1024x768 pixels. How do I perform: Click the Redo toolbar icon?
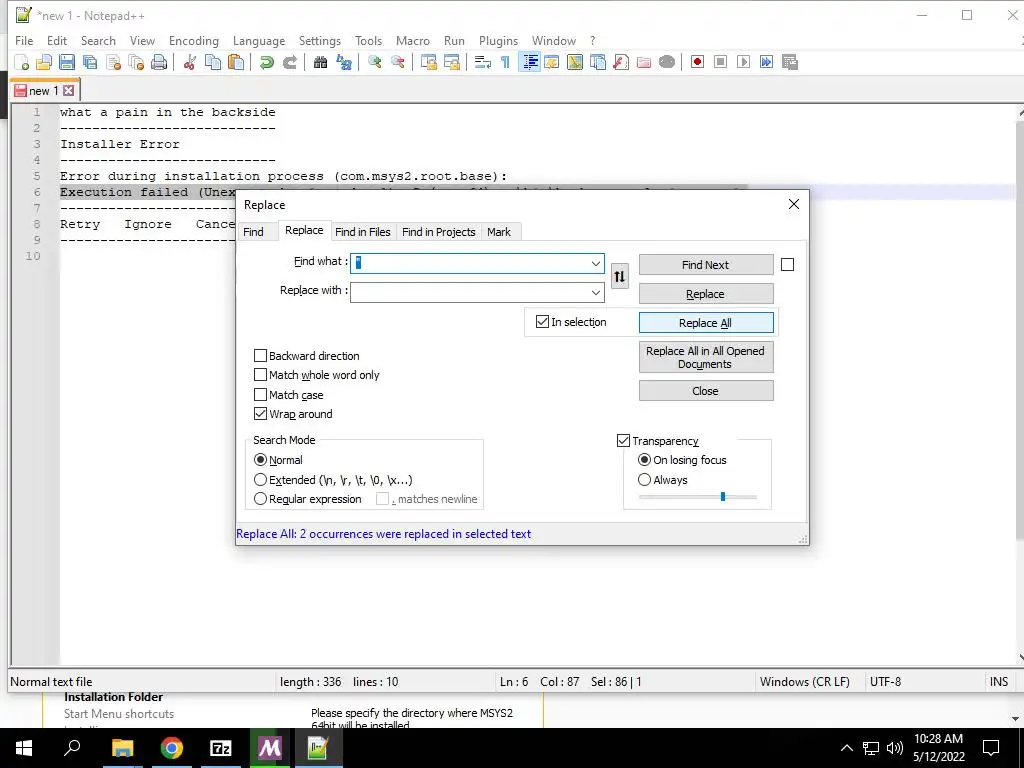point(289,62)
